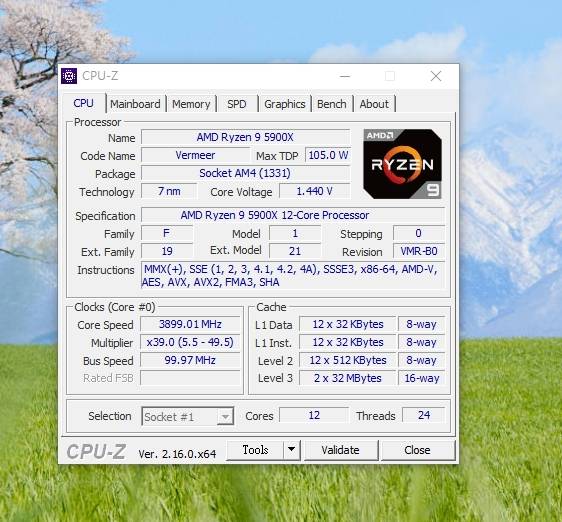
Task: Click the Threads value '24'
Action: pos(424,415)
